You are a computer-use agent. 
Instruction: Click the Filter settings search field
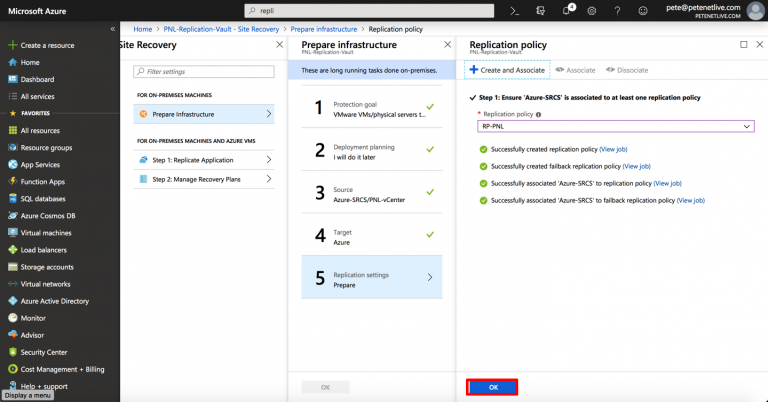point(204,71)
